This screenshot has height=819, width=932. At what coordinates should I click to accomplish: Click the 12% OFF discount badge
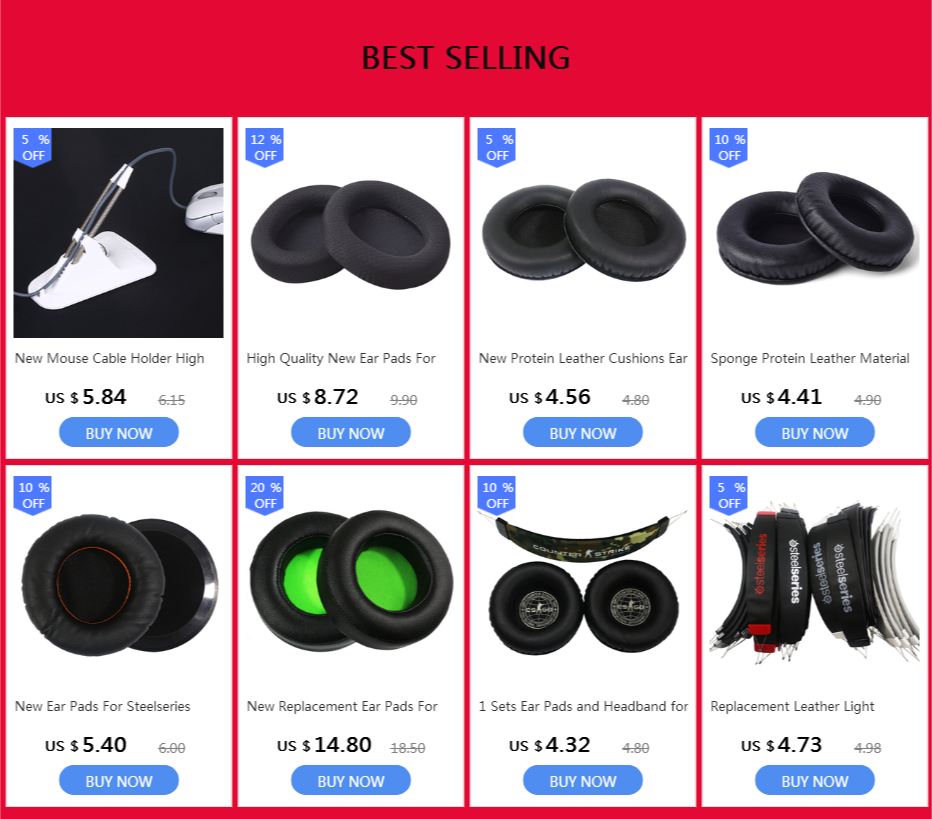coord(265,147)
